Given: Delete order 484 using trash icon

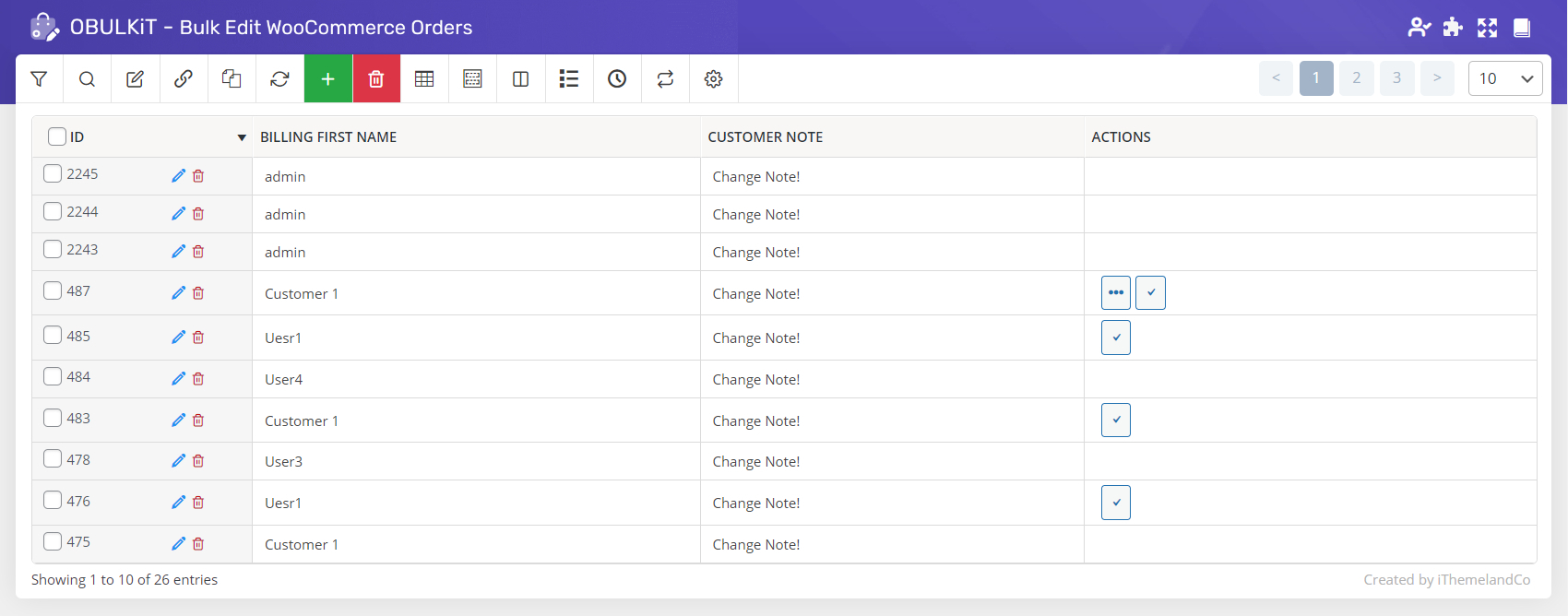Looking at the screenshot, I should [198, 379].
